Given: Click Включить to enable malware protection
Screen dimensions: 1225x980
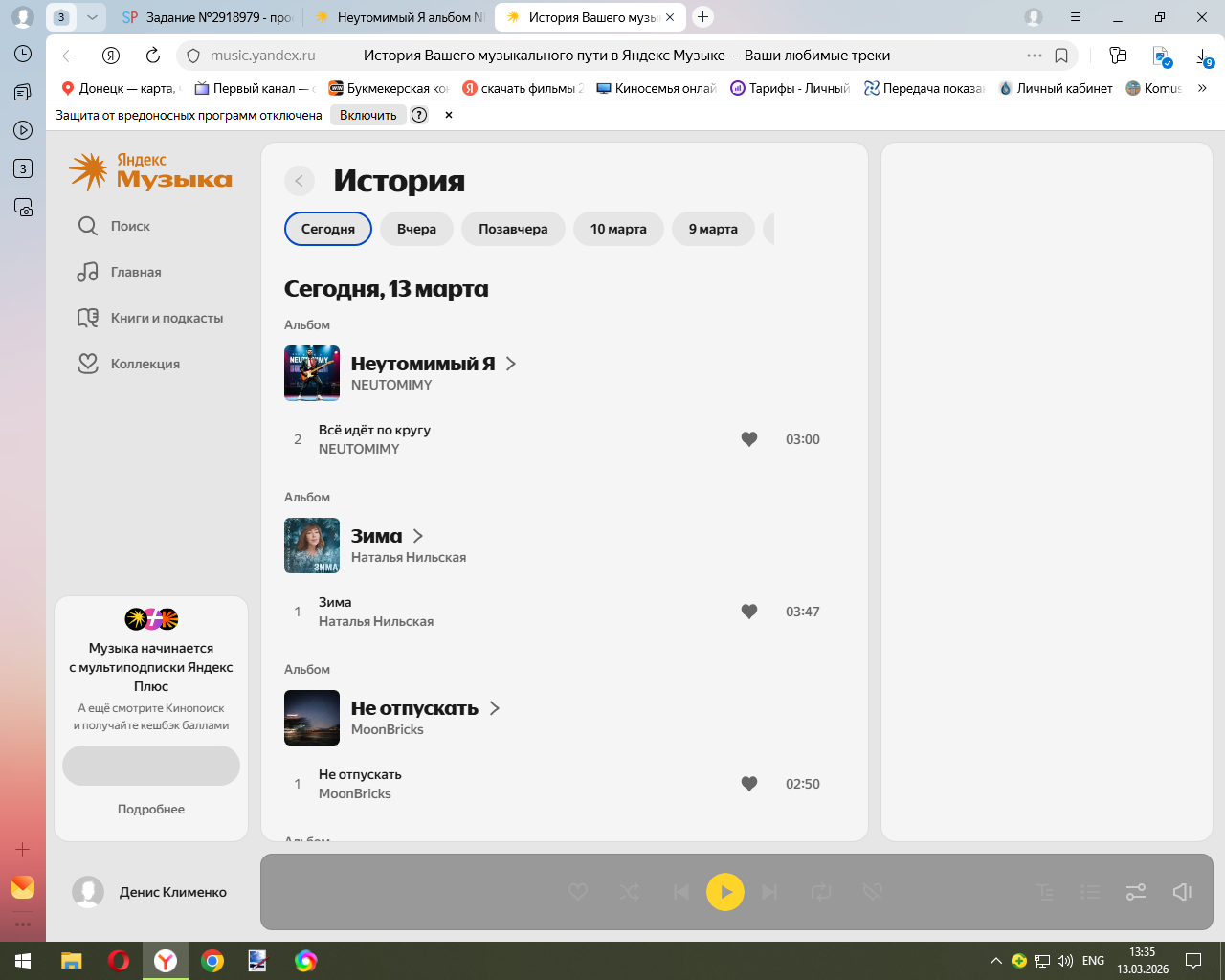Looking at the screenshot, I should point(368,115).
